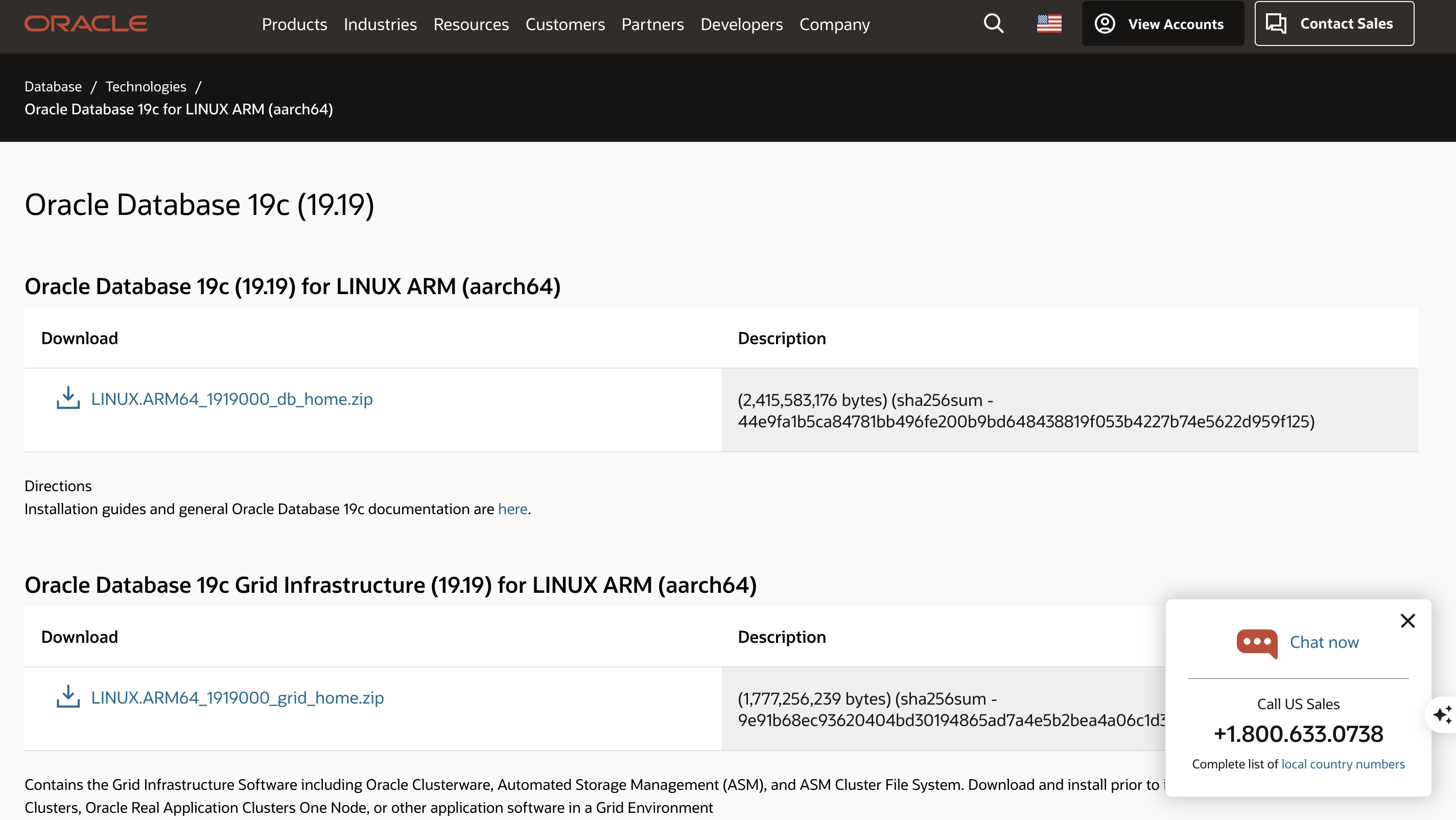This screenshot has height=820, width=1456.
Task: Click 'Description' header in Grid Infrastructure table
Action: tap(782, 637)
